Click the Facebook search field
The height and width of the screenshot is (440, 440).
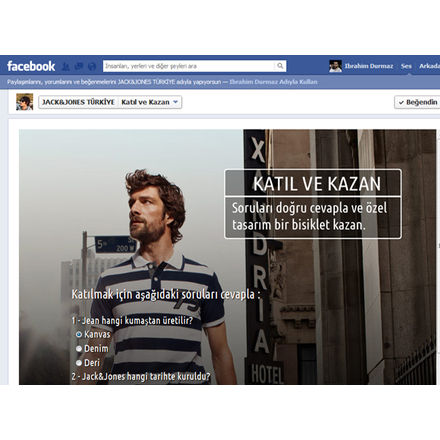tap(194, 66)
